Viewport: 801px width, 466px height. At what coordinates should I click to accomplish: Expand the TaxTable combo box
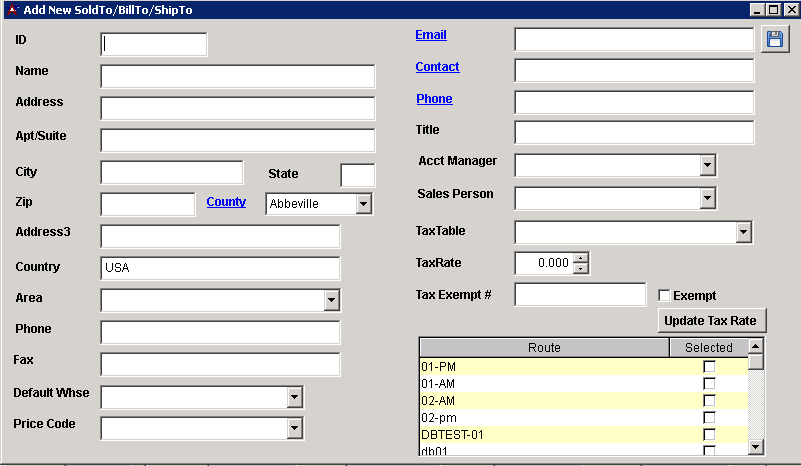click(x=742, y=232)
